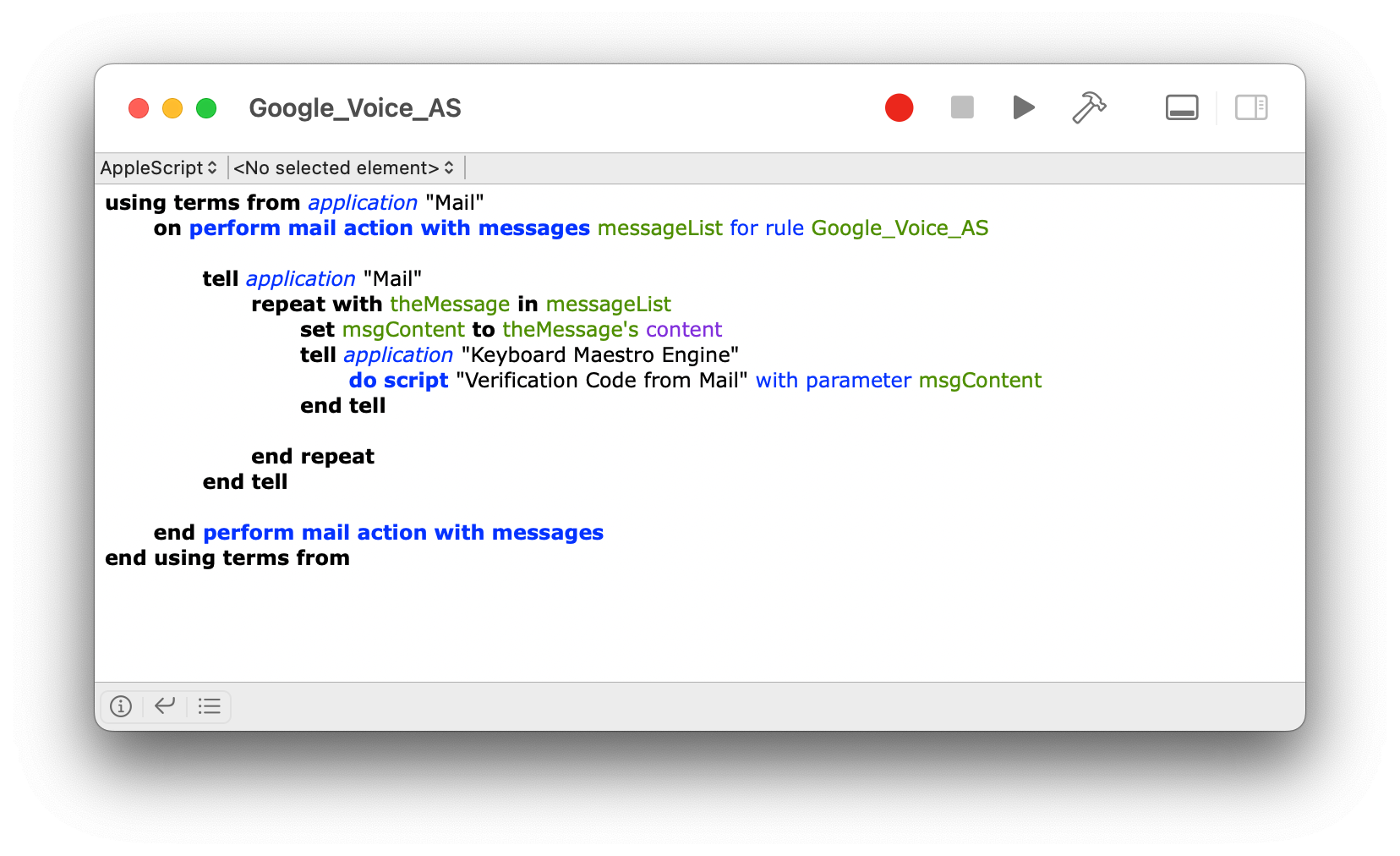Click the text "Keyboard Maestro Engine"
1400x856 pixels.
click(x=600, y=355)
